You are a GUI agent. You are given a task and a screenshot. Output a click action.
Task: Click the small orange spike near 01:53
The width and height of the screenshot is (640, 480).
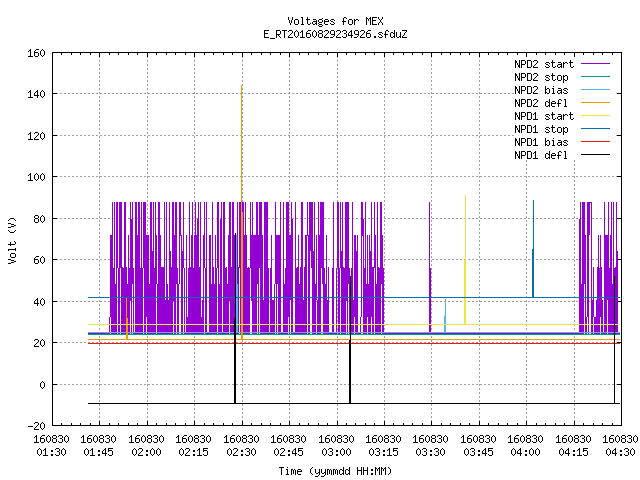tap(127, 318)
